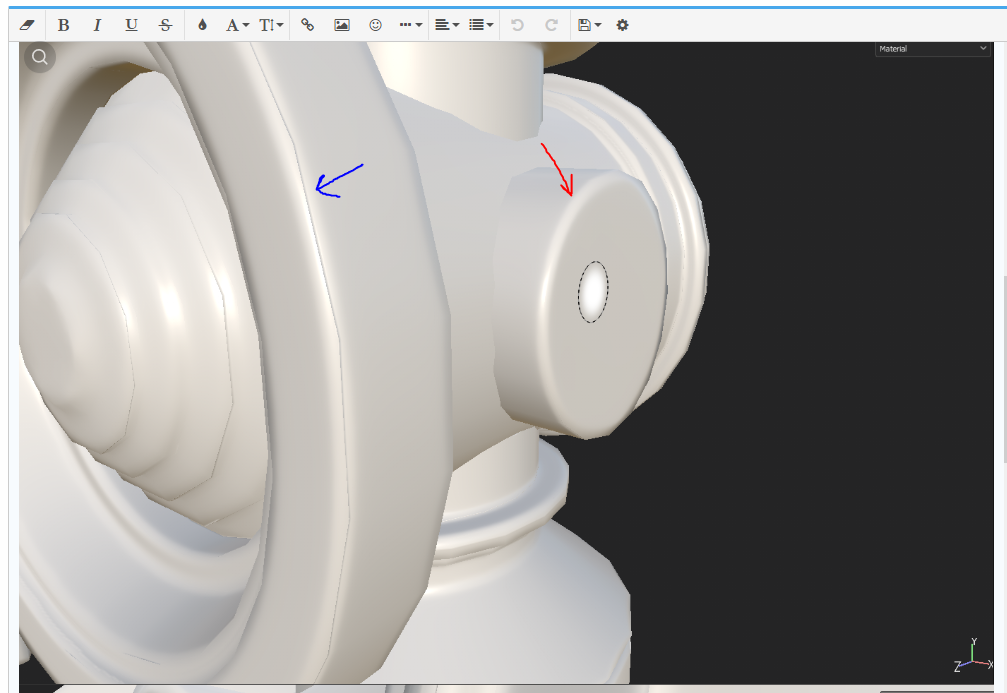Click the magnifier icon on the 3D viewer
Image resolution: width=1007 pixels, height=693 pixels.
tap(40, 57)
